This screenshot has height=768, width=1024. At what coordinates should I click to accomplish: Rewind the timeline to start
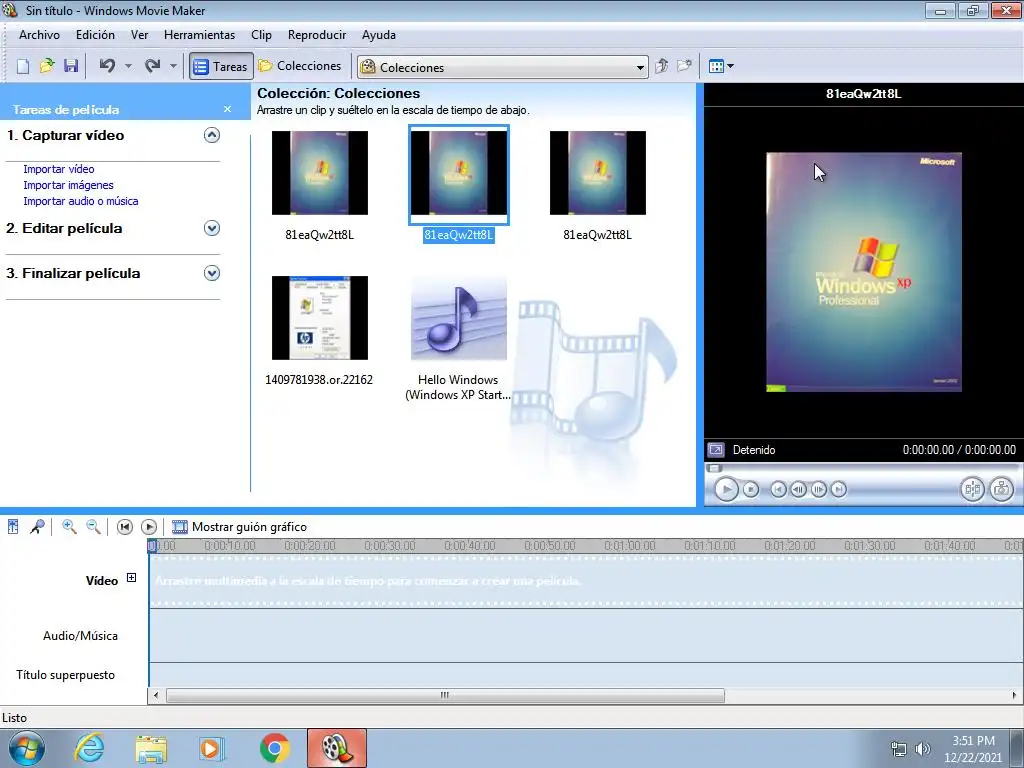pyautogui.click(x=125, y=526)
